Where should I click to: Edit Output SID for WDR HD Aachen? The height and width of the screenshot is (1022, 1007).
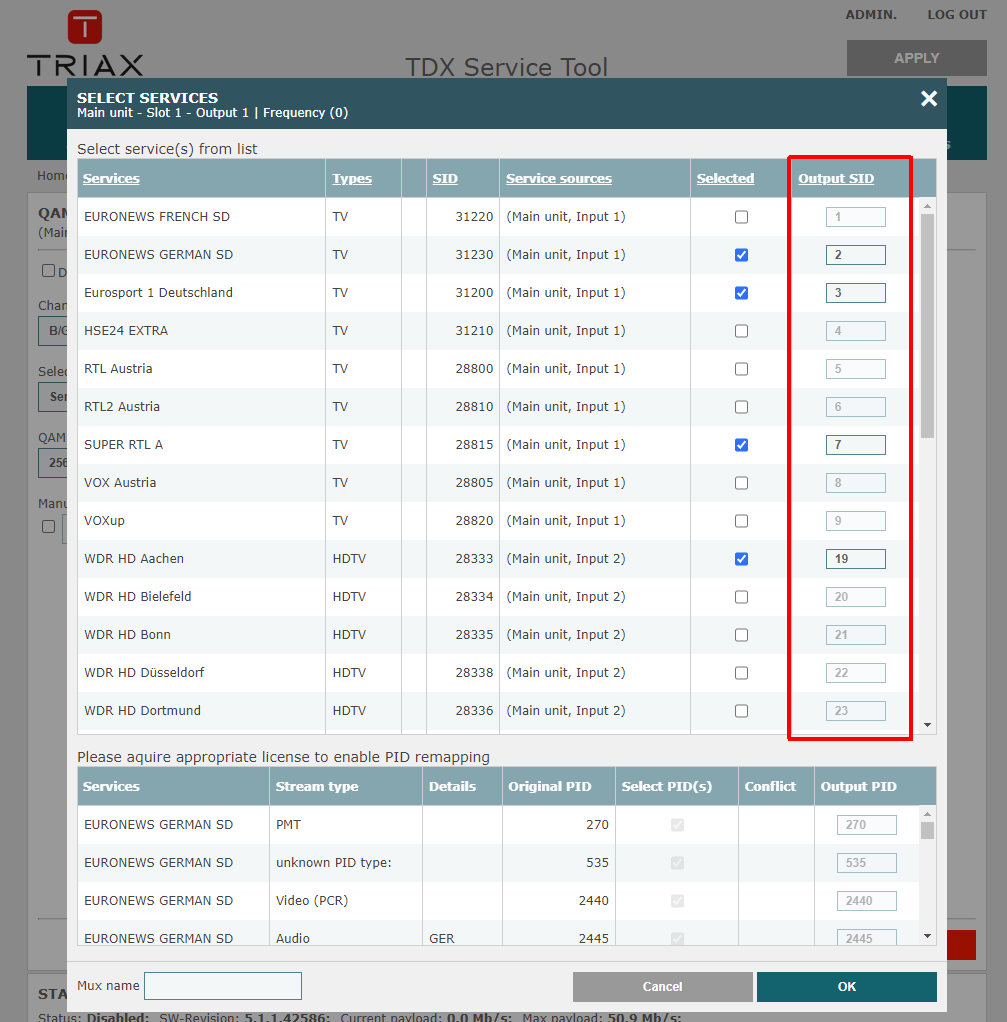pos(856,559)
